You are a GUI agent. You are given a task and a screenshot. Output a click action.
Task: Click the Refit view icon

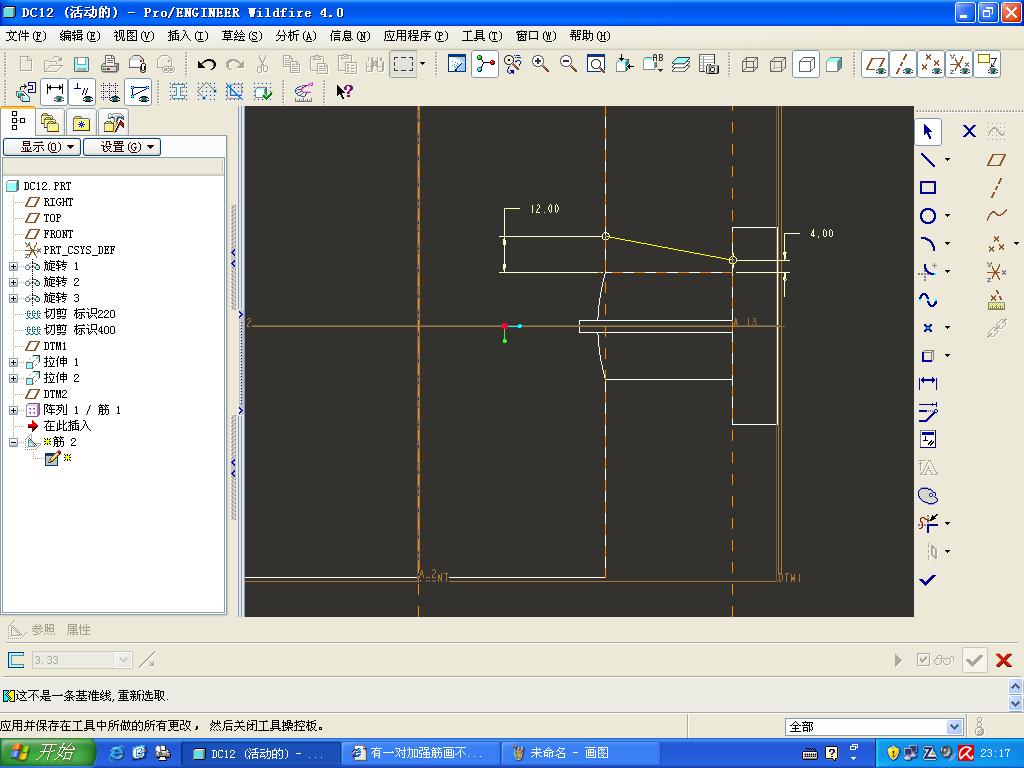coord(596,64)
